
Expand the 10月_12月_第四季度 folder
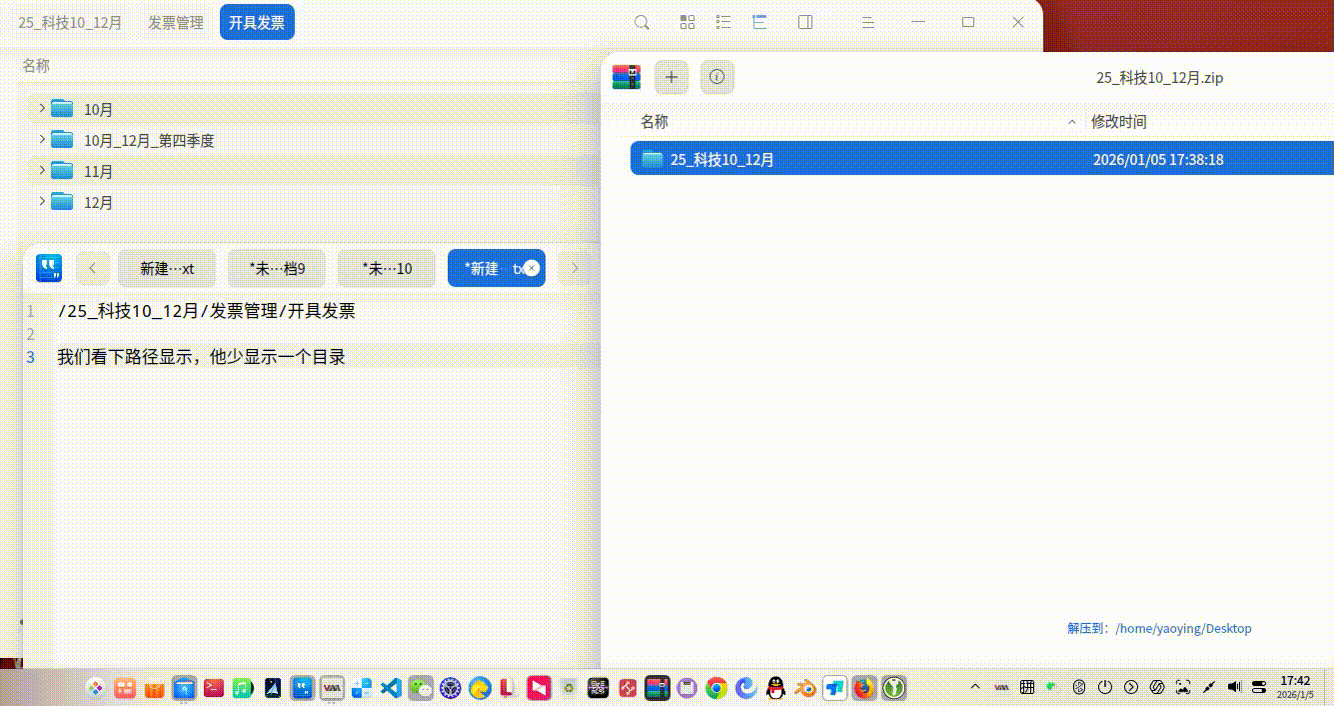click(x=42, y=139)
